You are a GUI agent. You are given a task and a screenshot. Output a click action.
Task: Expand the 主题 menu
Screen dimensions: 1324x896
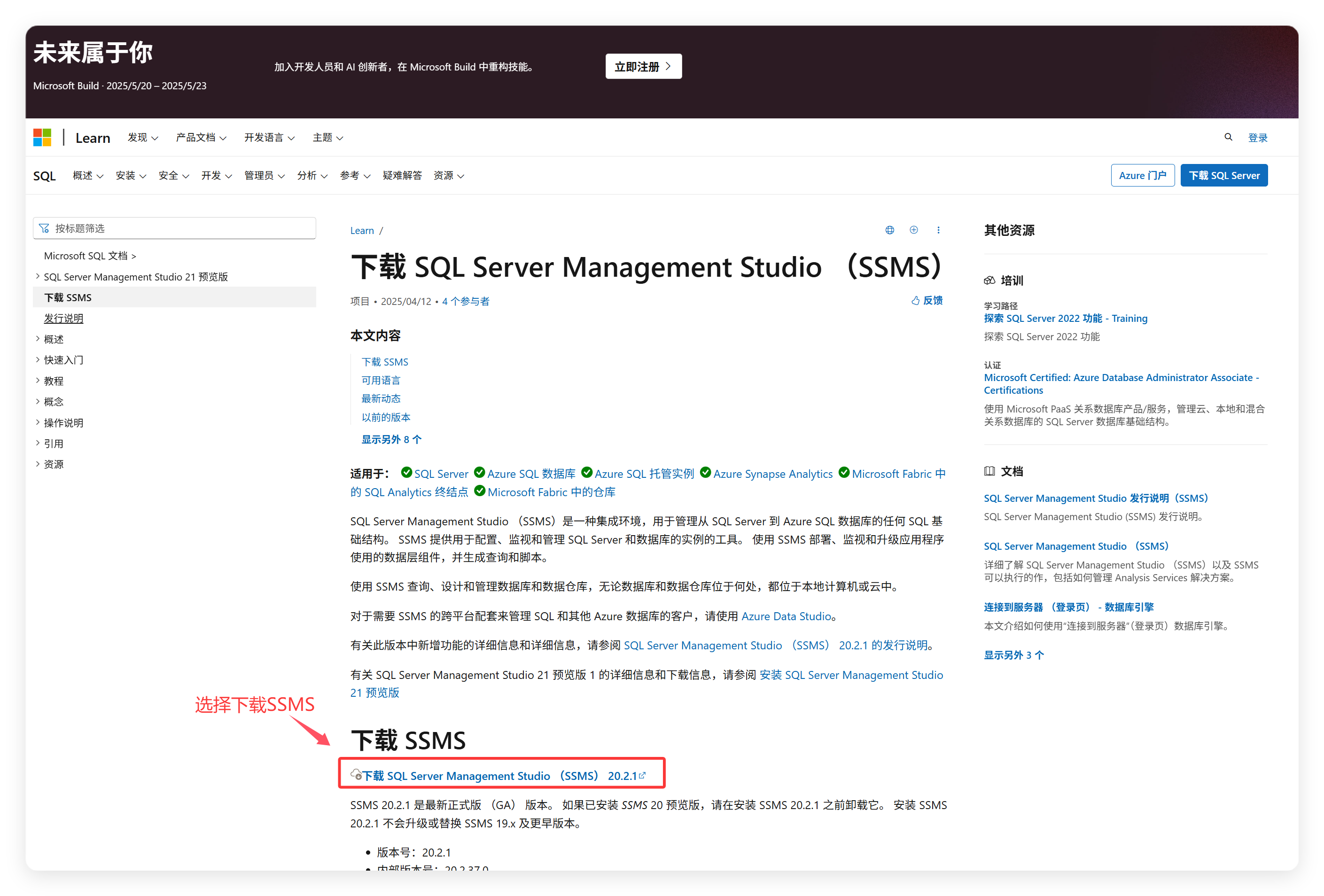coord(327,137)
